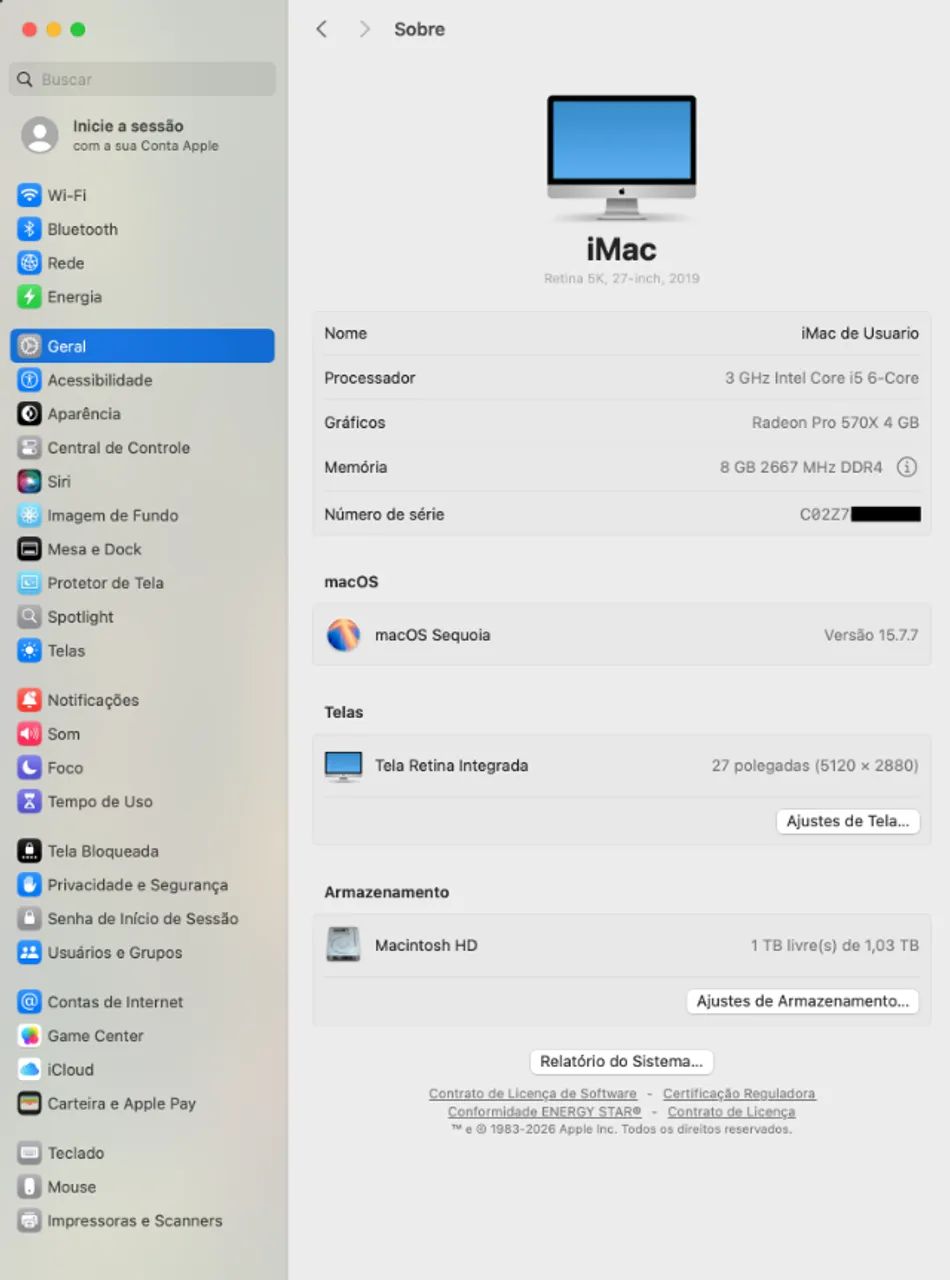
Task: Click the Sobre page title
Action: pyautogui.click(x=419, y=29)
